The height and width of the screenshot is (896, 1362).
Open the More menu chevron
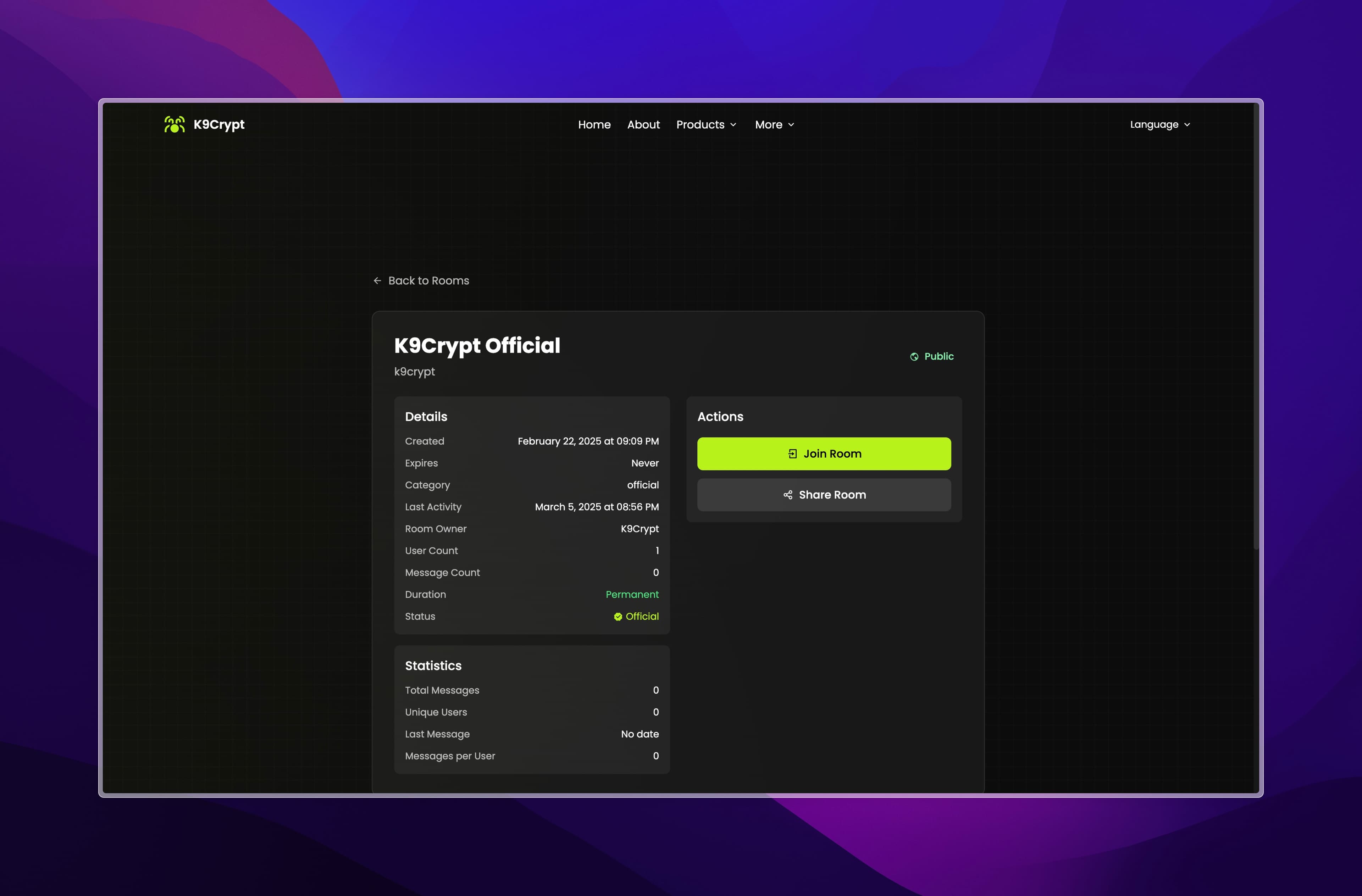[x=791, y=125]
